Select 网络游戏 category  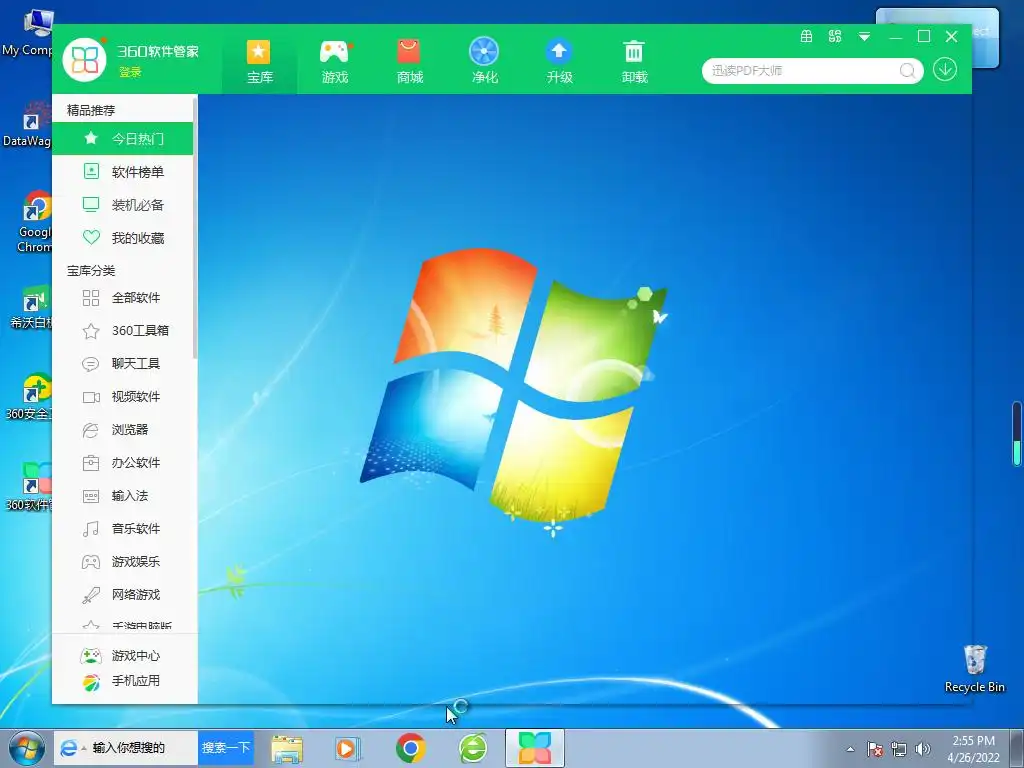click(x=122, y=594)
